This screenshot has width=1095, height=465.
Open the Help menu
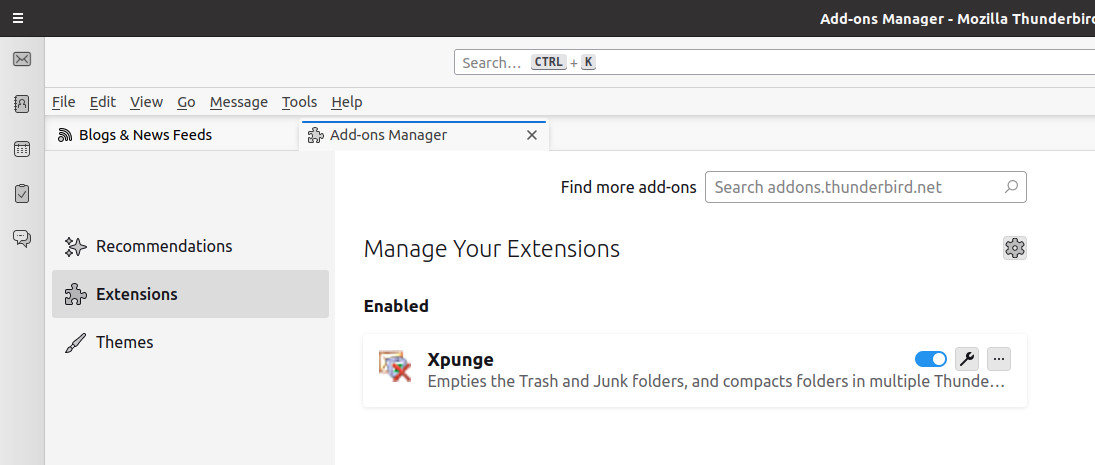pyautogui.click(x=346, y=102)
